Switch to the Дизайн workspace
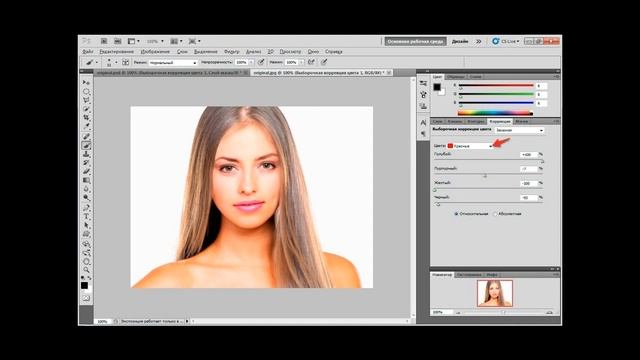Viewport: 640px width, 360px height. point(460,42)
